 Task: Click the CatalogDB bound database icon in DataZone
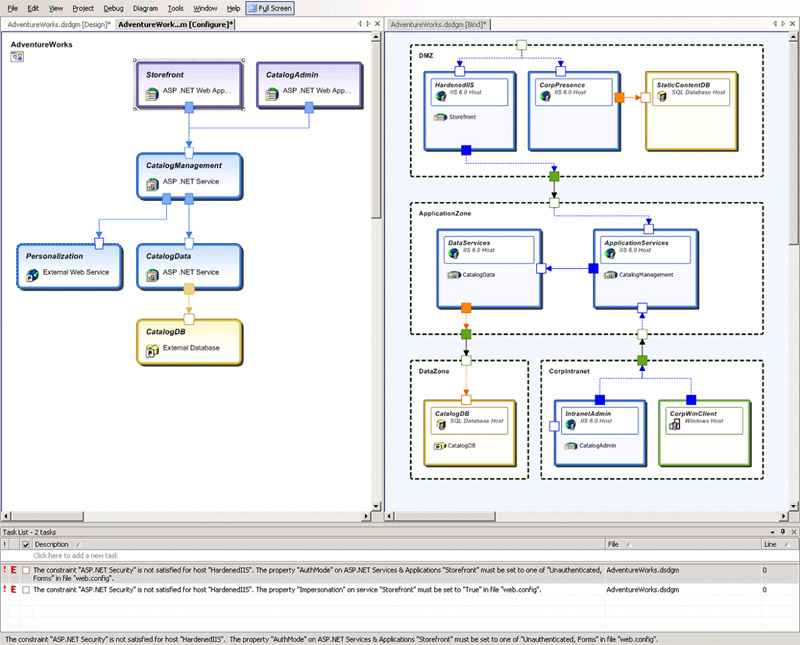440,446
